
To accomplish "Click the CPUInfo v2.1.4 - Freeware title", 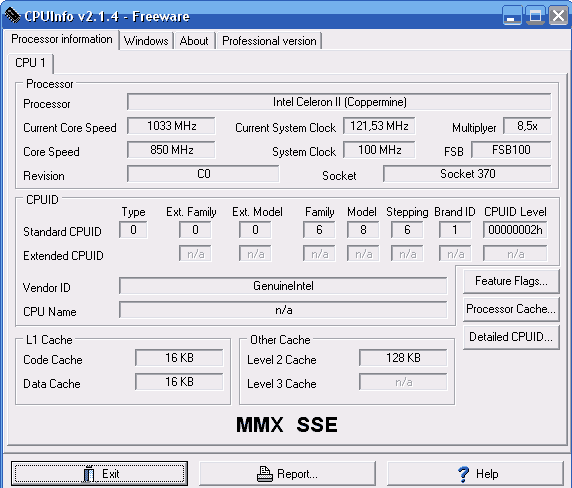I will point(107,16).
